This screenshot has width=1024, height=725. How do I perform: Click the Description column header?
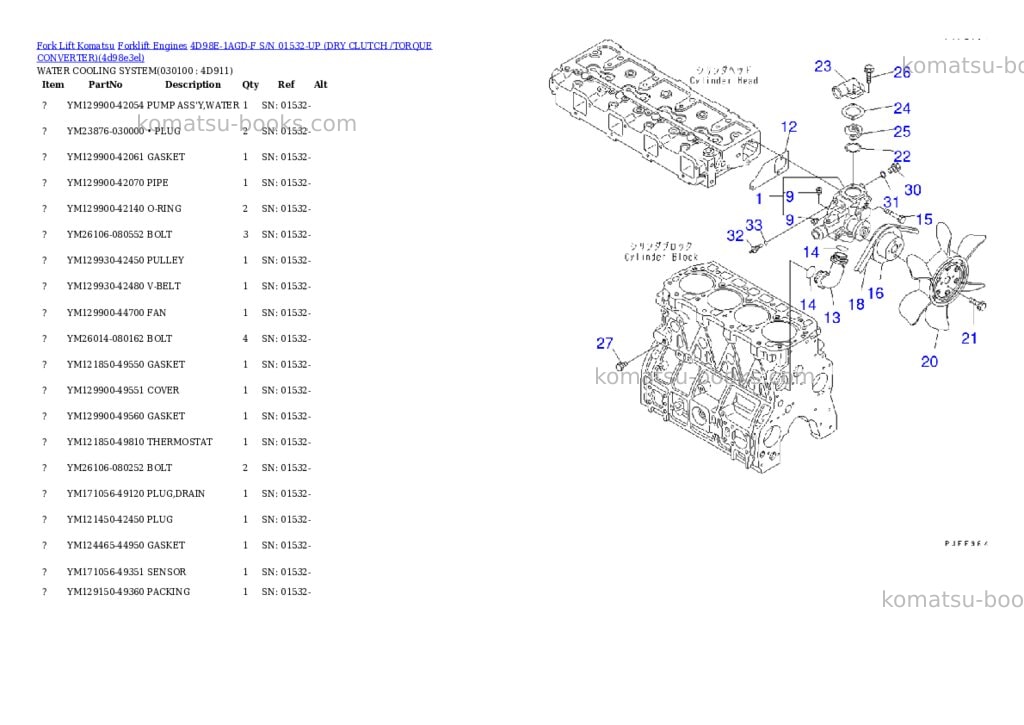193,84
